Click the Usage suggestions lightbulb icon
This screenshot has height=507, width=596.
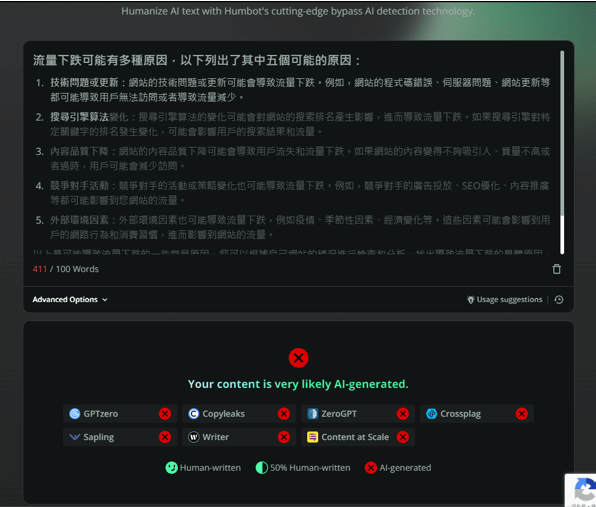click(x=471, y=300)
